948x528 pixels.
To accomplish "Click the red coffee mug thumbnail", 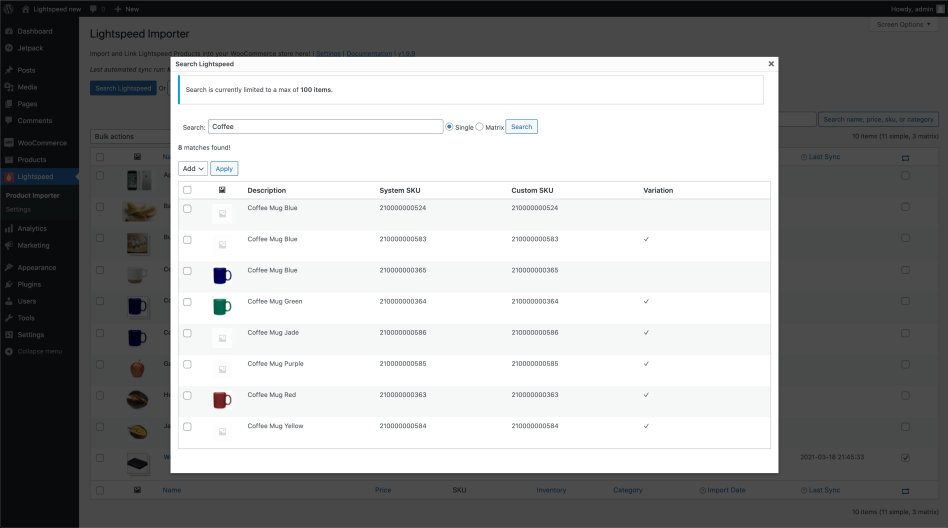I will (222, 400).
